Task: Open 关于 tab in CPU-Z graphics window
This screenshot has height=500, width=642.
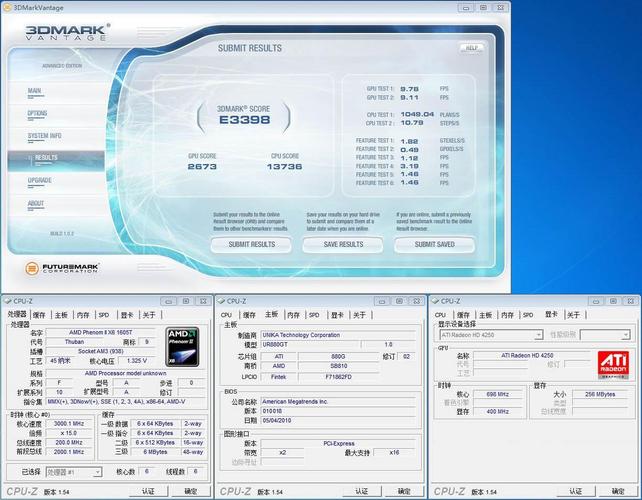Action: pyautogui.click(x=574, y=314)
